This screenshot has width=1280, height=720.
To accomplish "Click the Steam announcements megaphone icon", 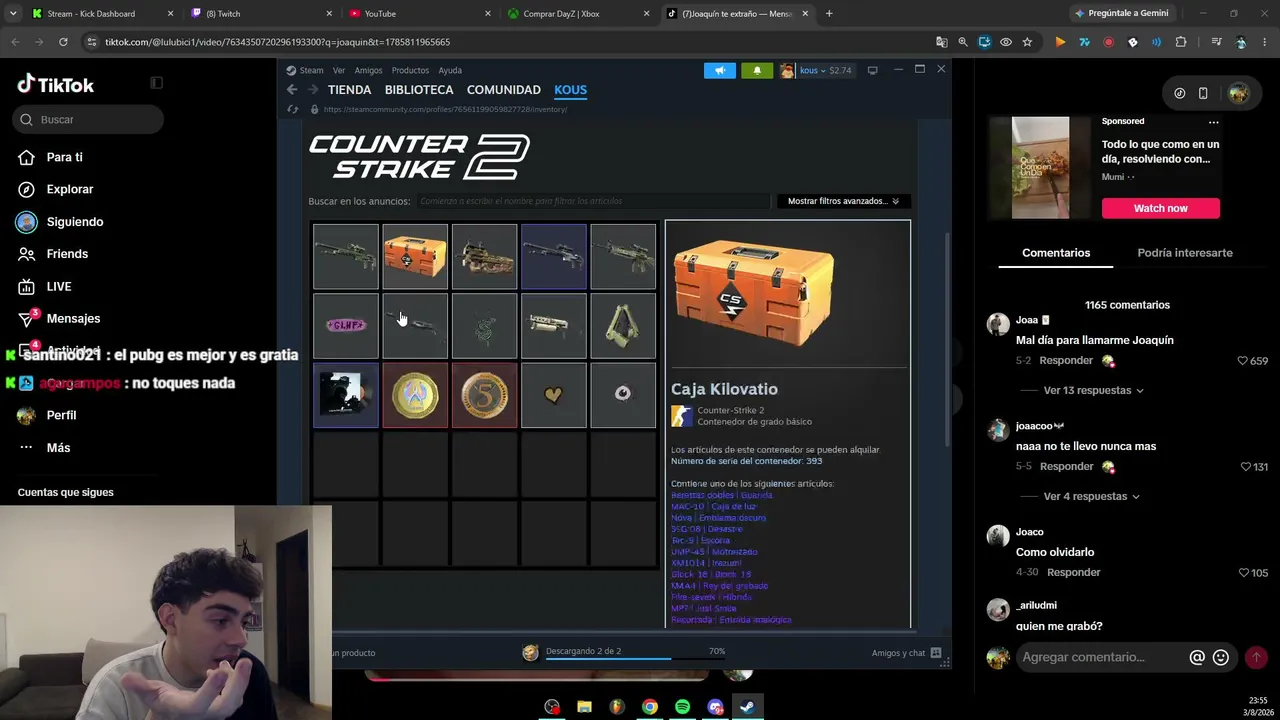I will tap(720, 70).
